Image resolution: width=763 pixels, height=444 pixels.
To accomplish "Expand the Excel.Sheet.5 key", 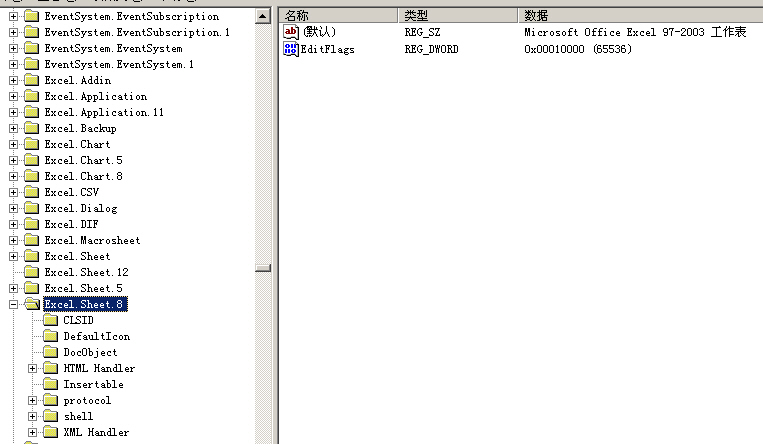I will coord(14,288).
